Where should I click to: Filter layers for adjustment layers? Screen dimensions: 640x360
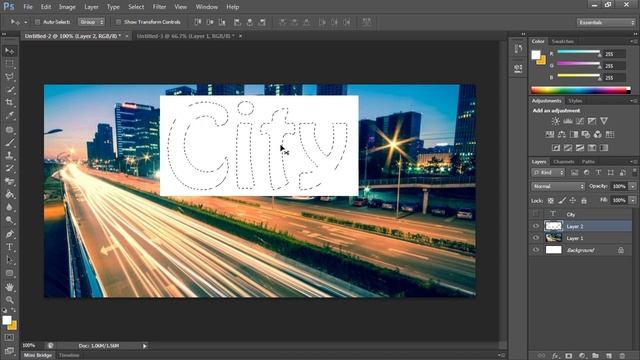point(586,173)
